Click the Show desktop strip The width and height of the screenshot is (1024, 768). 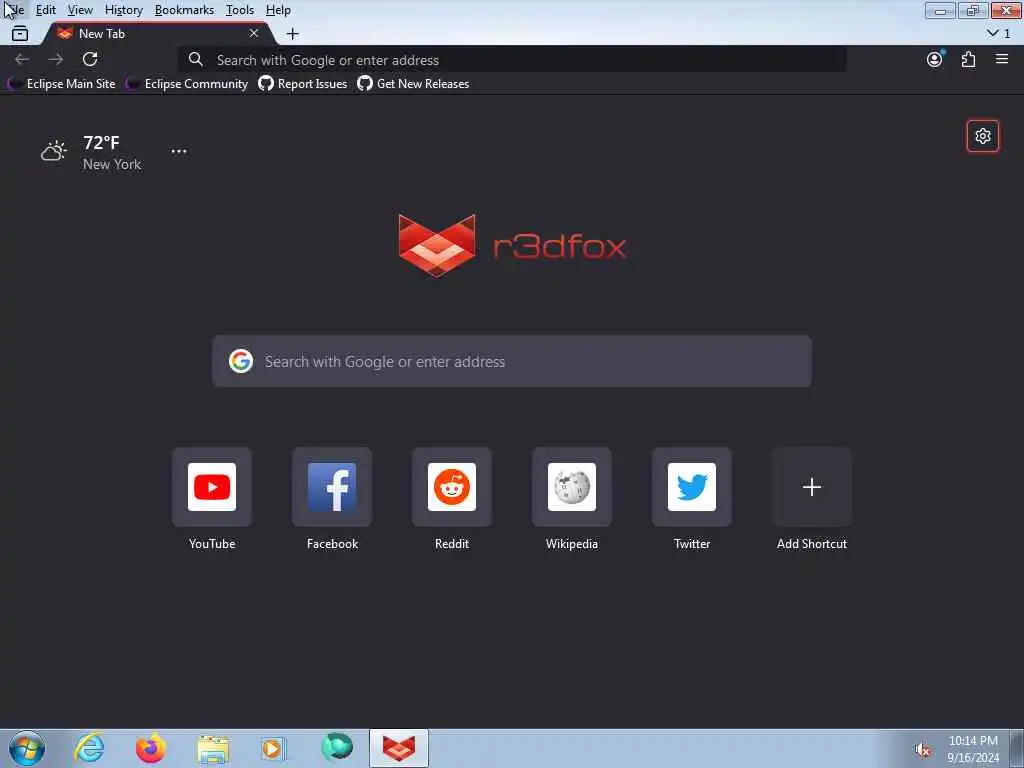tap(1017, 748)
